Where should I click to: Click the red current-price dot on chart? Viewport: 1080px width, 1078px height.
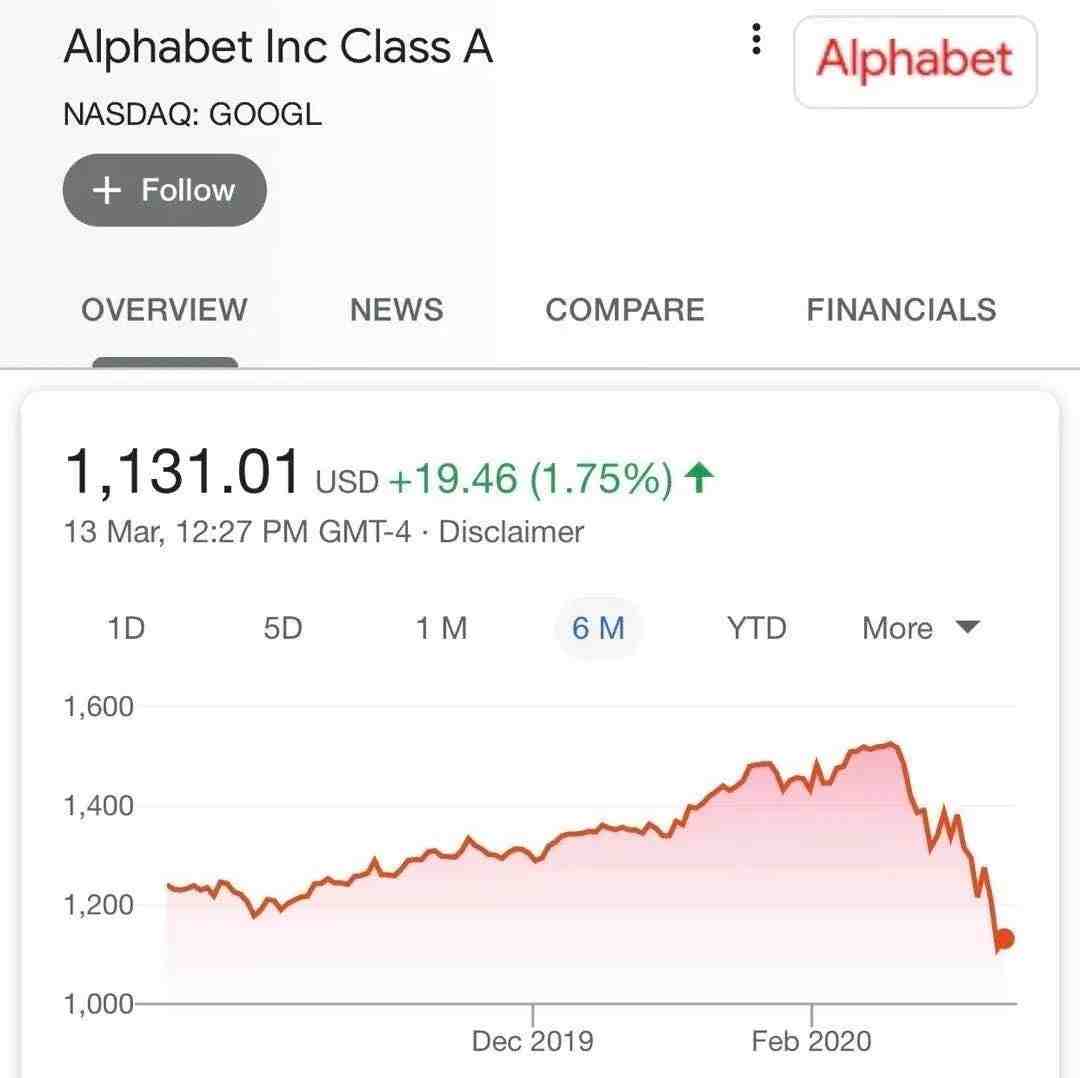click(x=1004, y=938)
